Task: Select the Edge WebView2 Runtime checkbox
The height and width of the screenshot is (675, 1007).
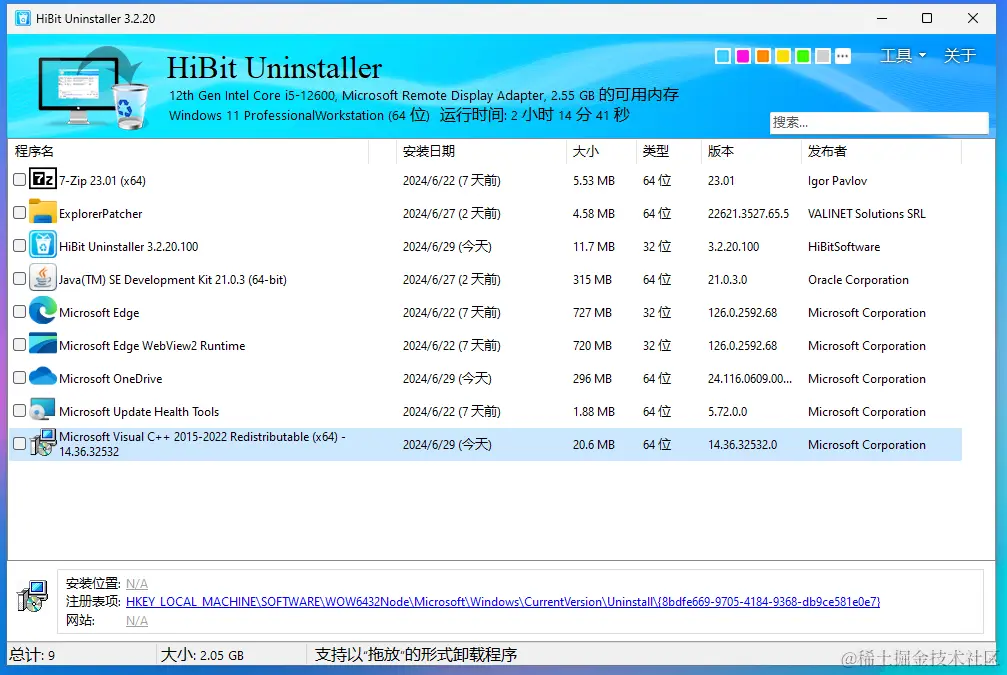Action: click(19, 344)
